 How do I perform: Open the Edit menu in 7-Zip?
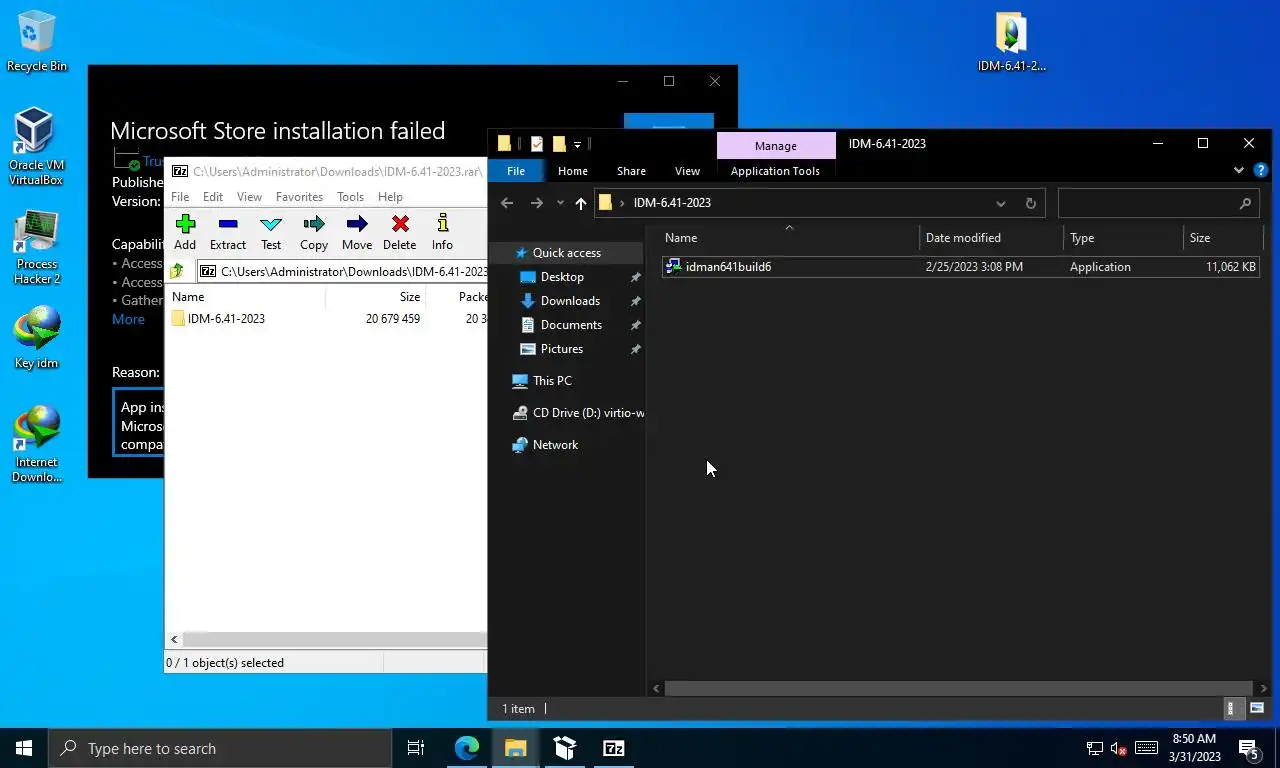213,197
